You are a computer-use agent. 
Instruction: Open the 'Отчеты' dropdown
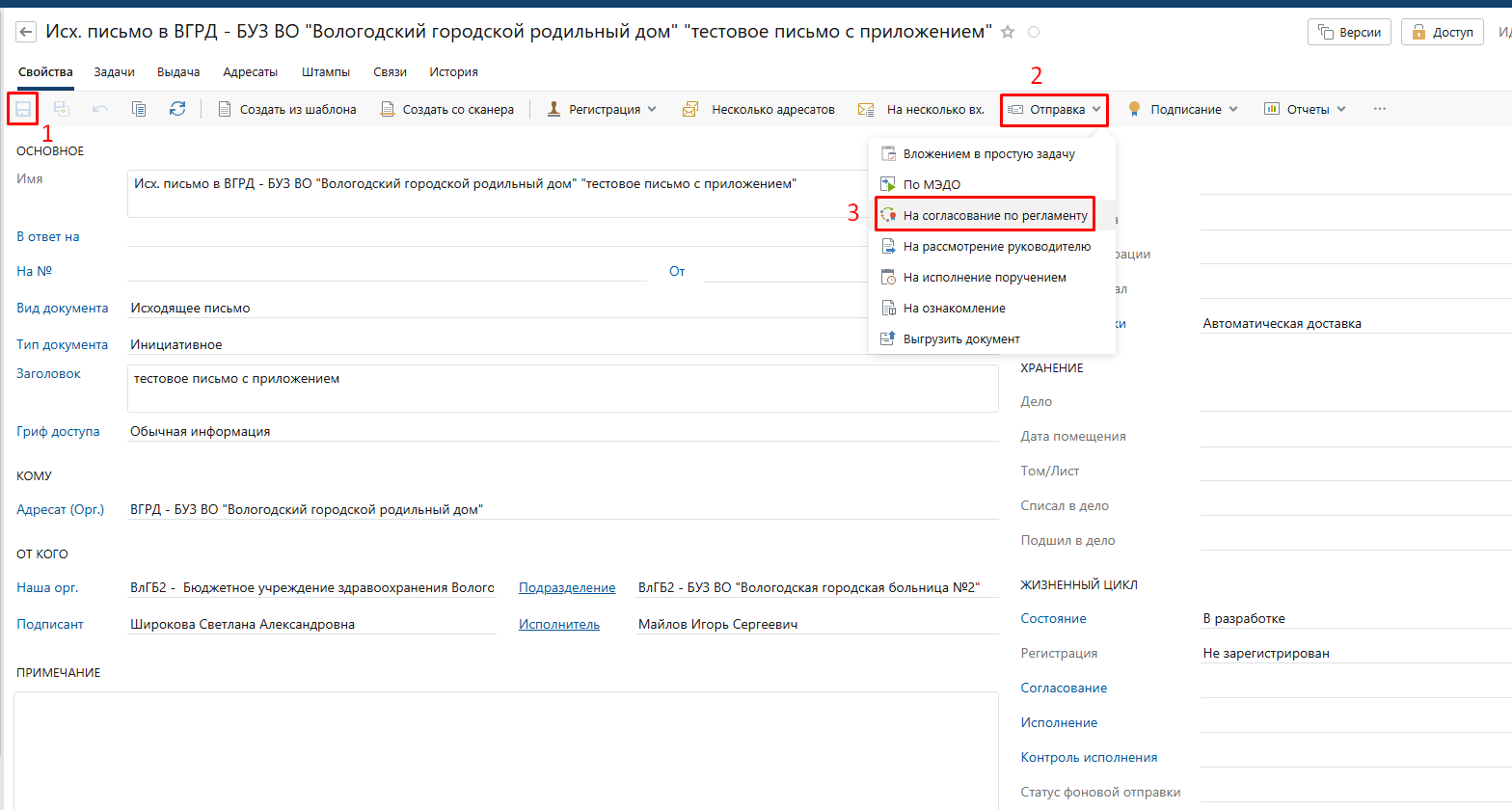[x=1305, y=109]
